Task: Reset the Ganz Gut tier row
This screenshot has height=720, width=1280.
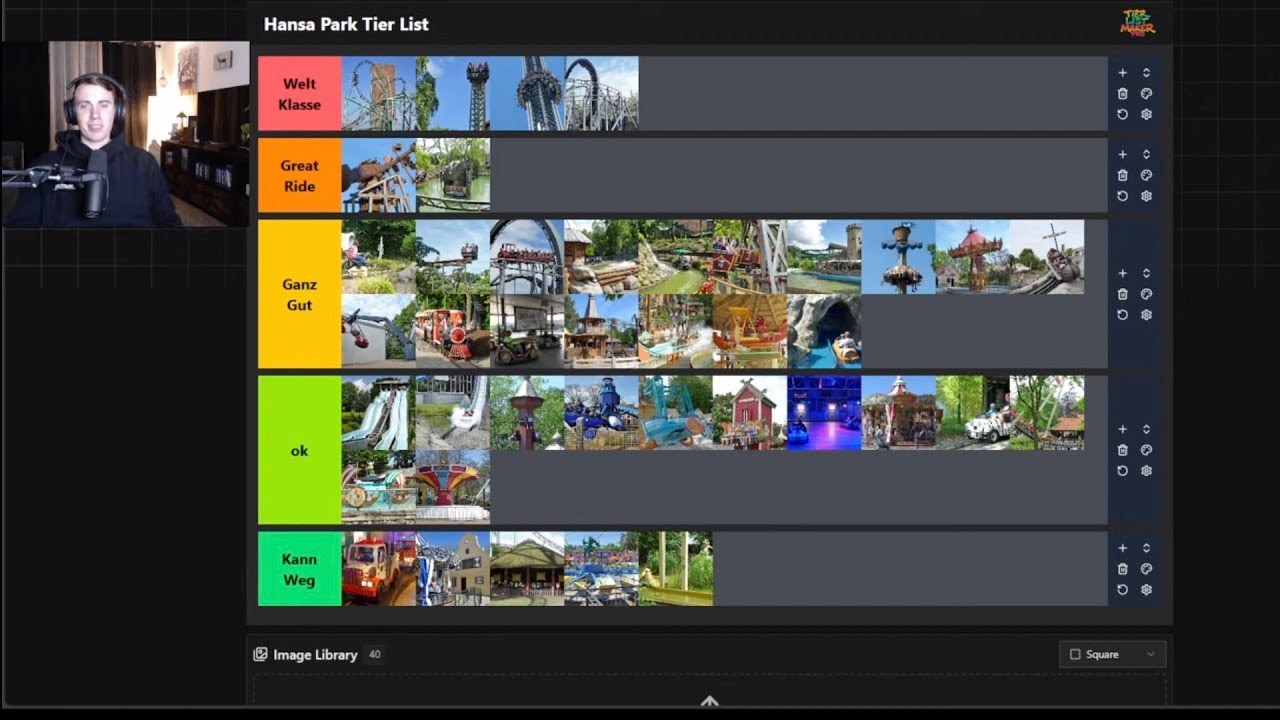Action: [1122, 315]
